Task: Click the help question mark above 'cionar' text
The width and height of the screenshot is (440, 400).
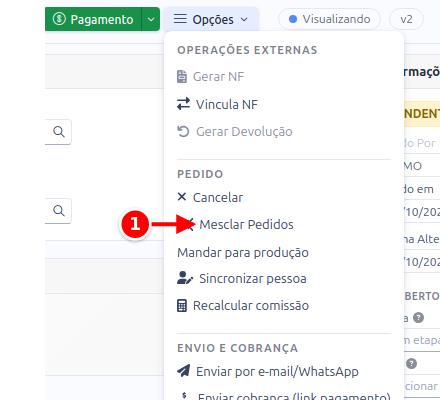Action: tap(411, 363)
